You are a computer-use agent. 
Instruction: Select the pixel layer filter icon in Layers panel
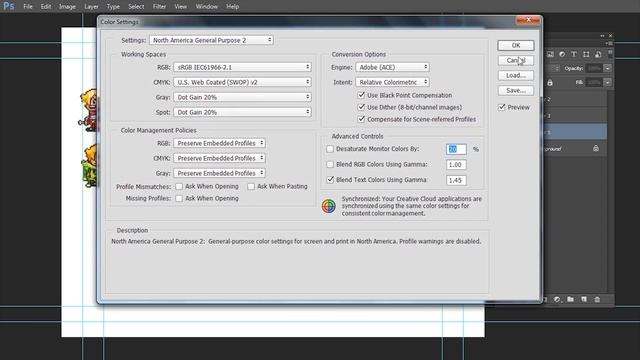(x=550, y=54)
